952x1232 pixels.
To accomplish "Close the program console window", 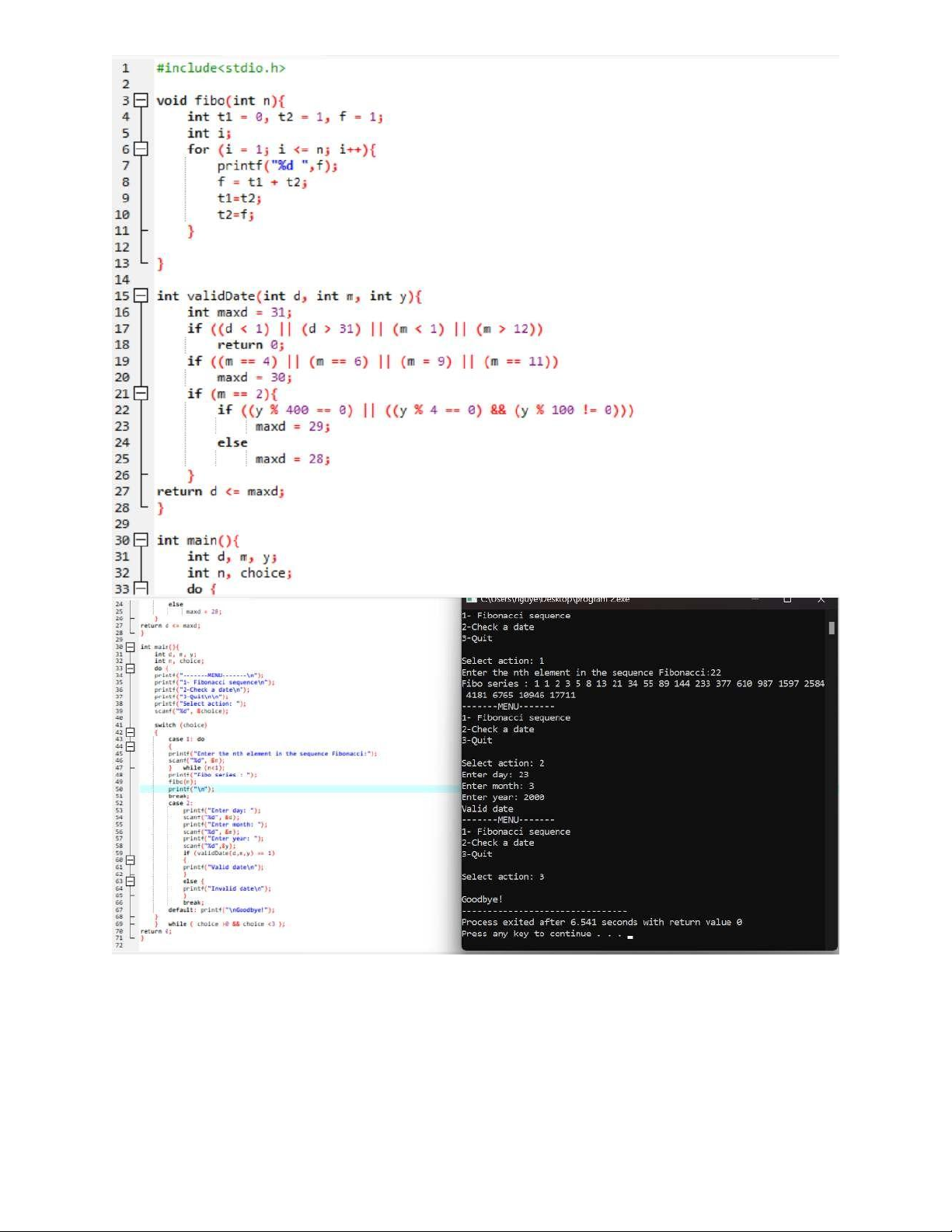I will pyautogui.click(x=821, y=599).
